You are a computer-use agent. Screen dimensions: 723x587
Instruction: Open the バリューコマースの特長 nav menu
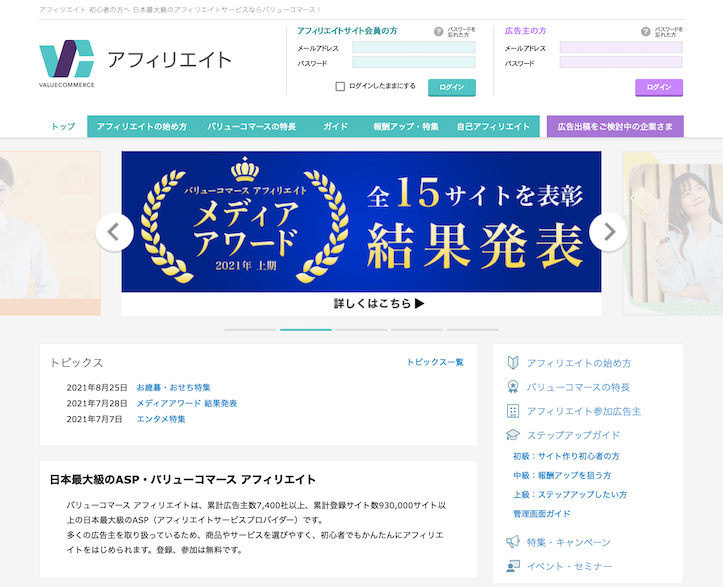[x=251, y=126]
